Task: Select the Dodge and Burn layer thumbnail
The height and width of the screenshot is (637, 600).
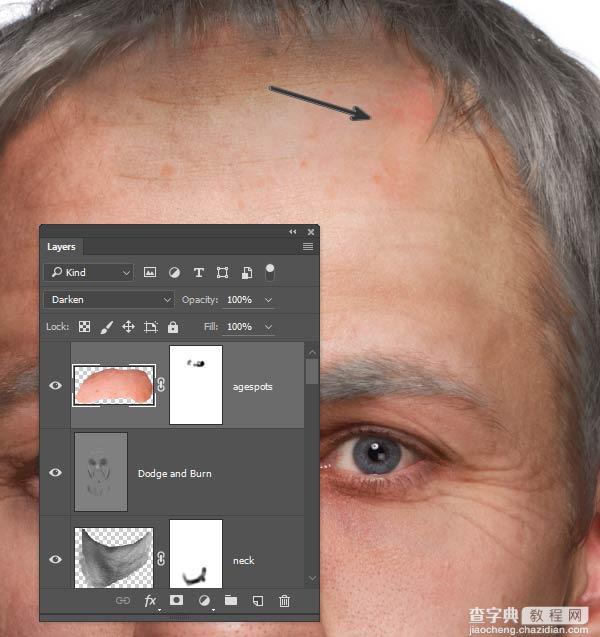Action: click(101, 472)
